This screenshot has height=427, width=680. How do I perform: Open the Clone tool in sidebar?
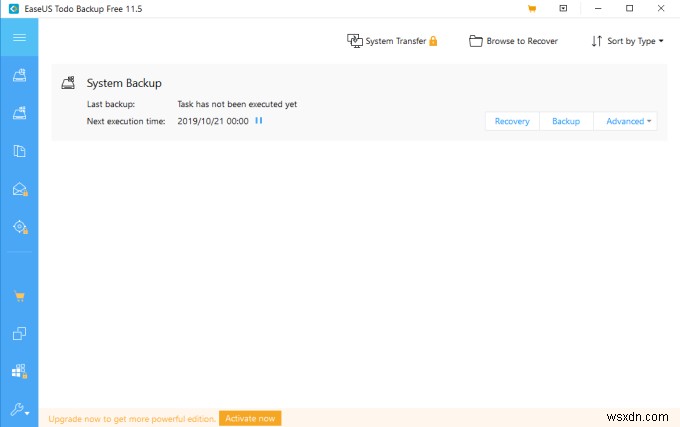19,333
